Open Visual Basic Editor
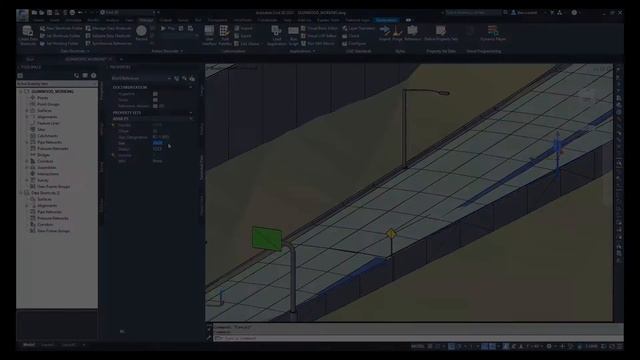Image resolution: width=640 pixels, height=360 pixels. (320, 29)
